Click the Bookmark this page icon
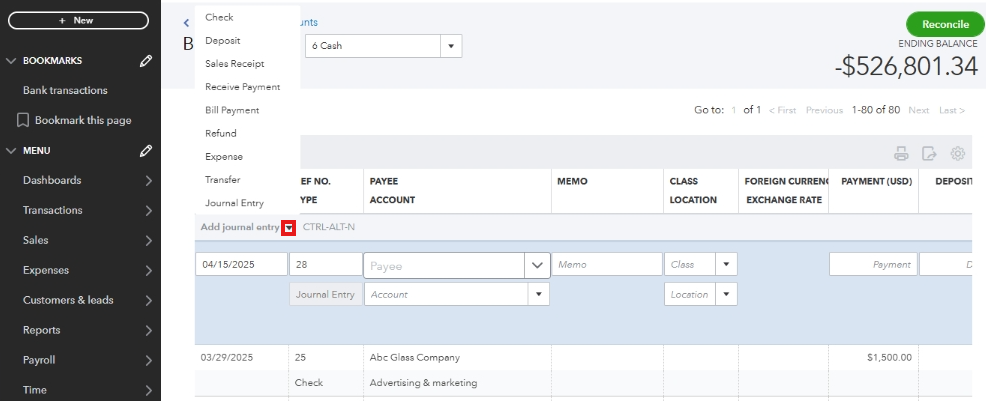The image size is (986, 401). 23,120
